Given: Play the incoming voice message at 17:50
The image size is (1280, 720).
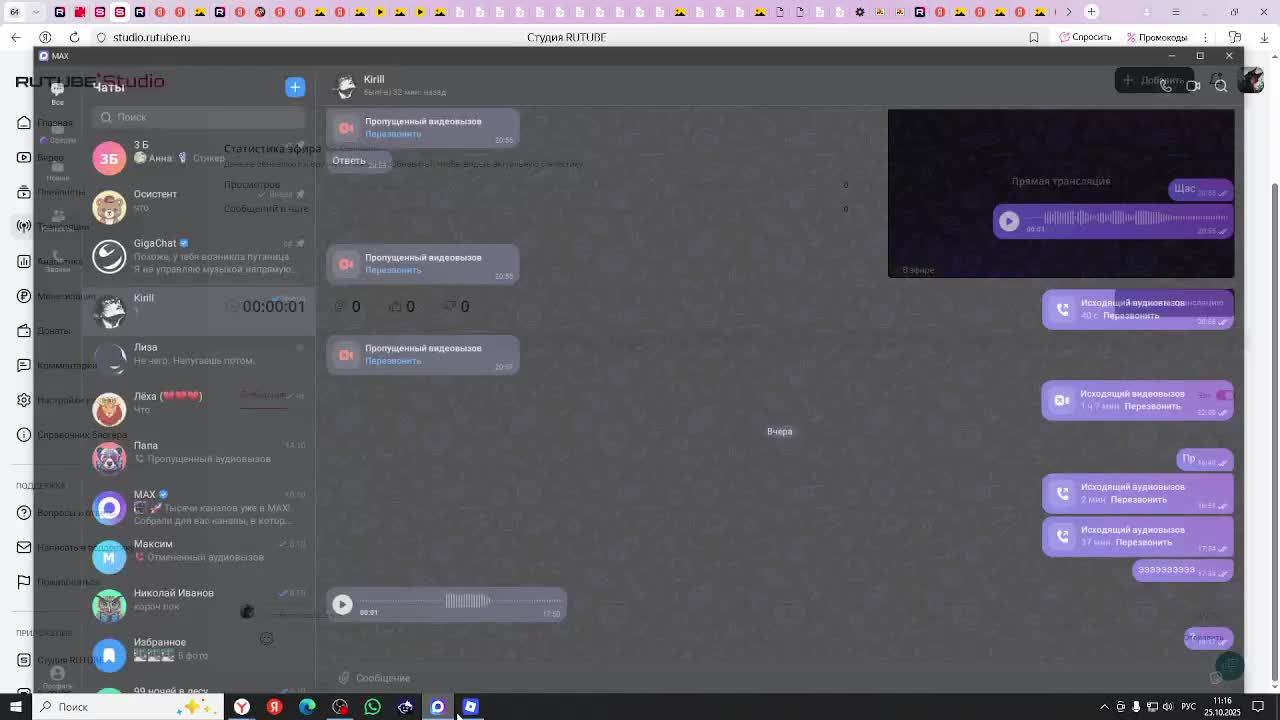Looking at the screenshot, I should [x=342, y=604].
